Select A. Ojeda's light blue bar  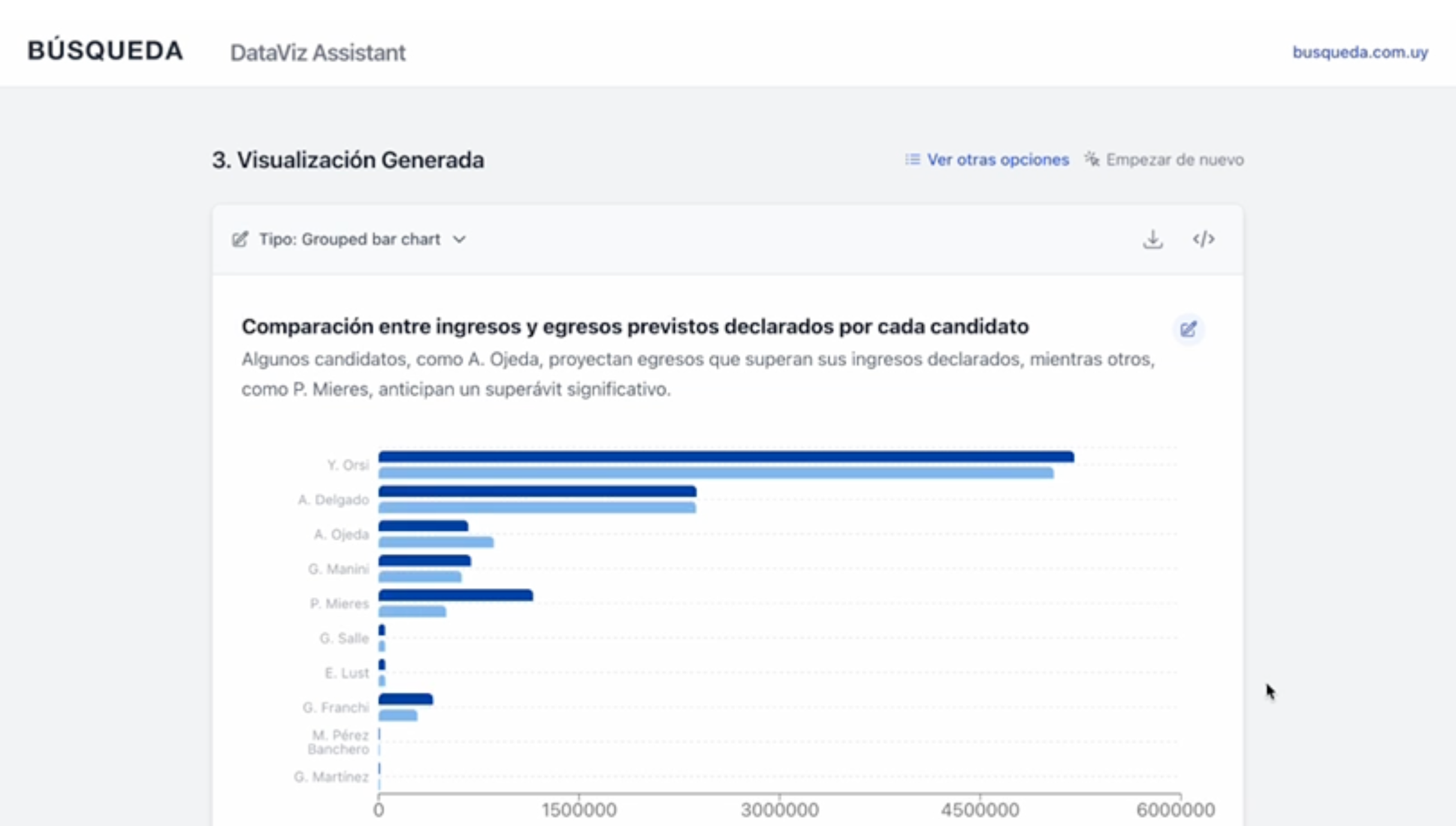(434, 542)
